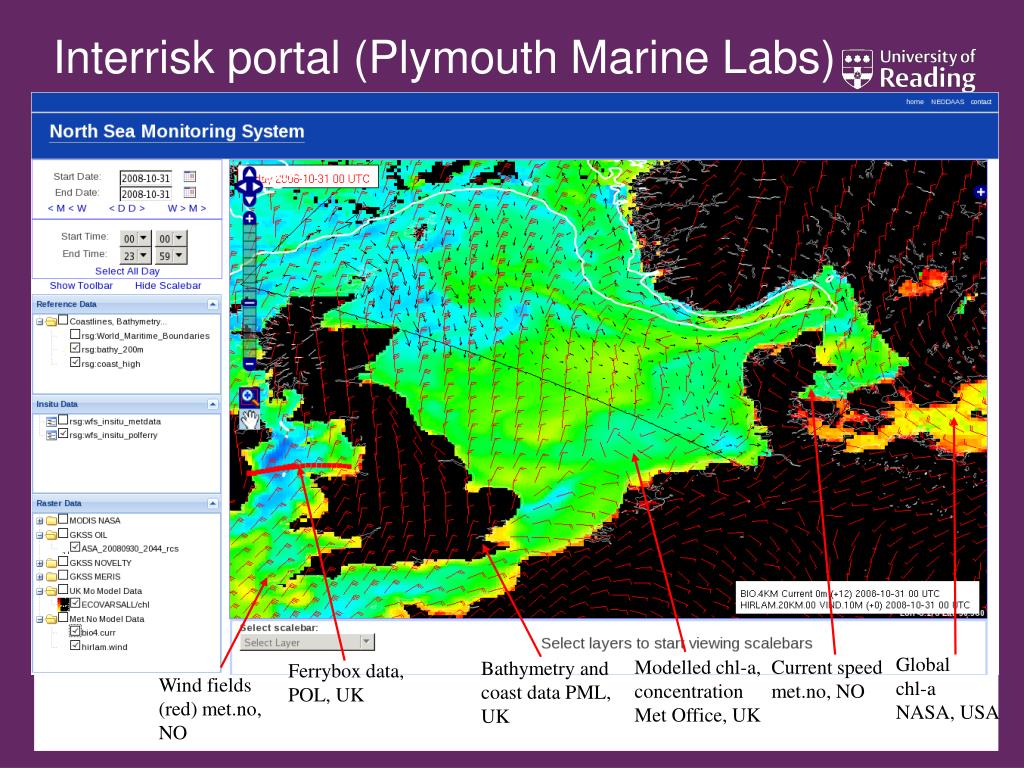Go to the home page link

[914, 102]
